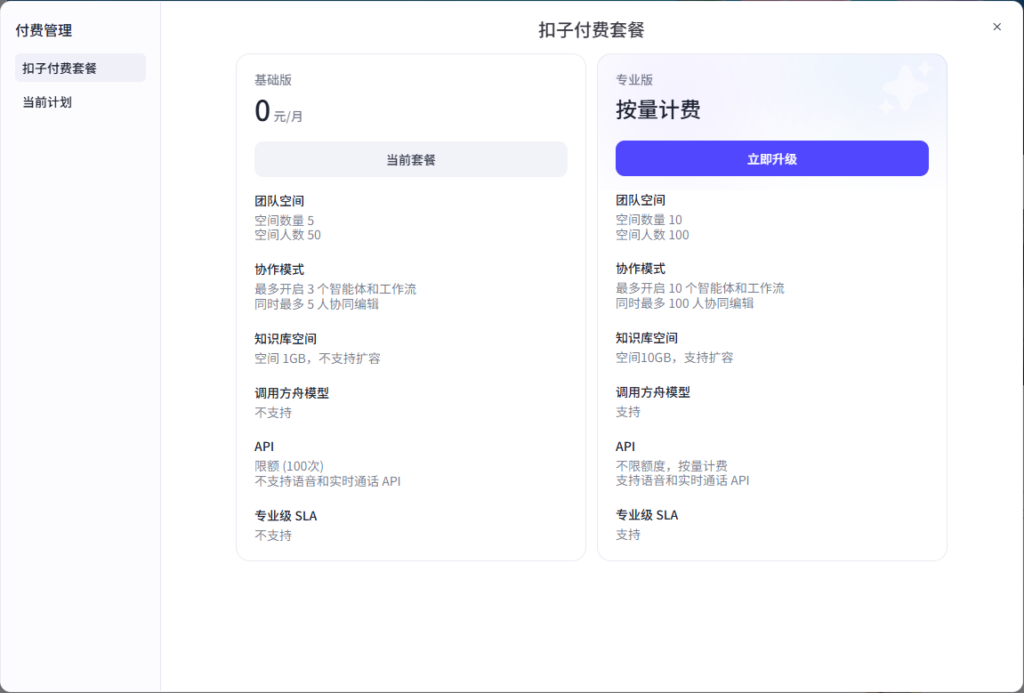The width and height of the screenshot is (1024, 693).
Task: Select 扣子付费套餐 in the sidebar
Action: point(80,68)
